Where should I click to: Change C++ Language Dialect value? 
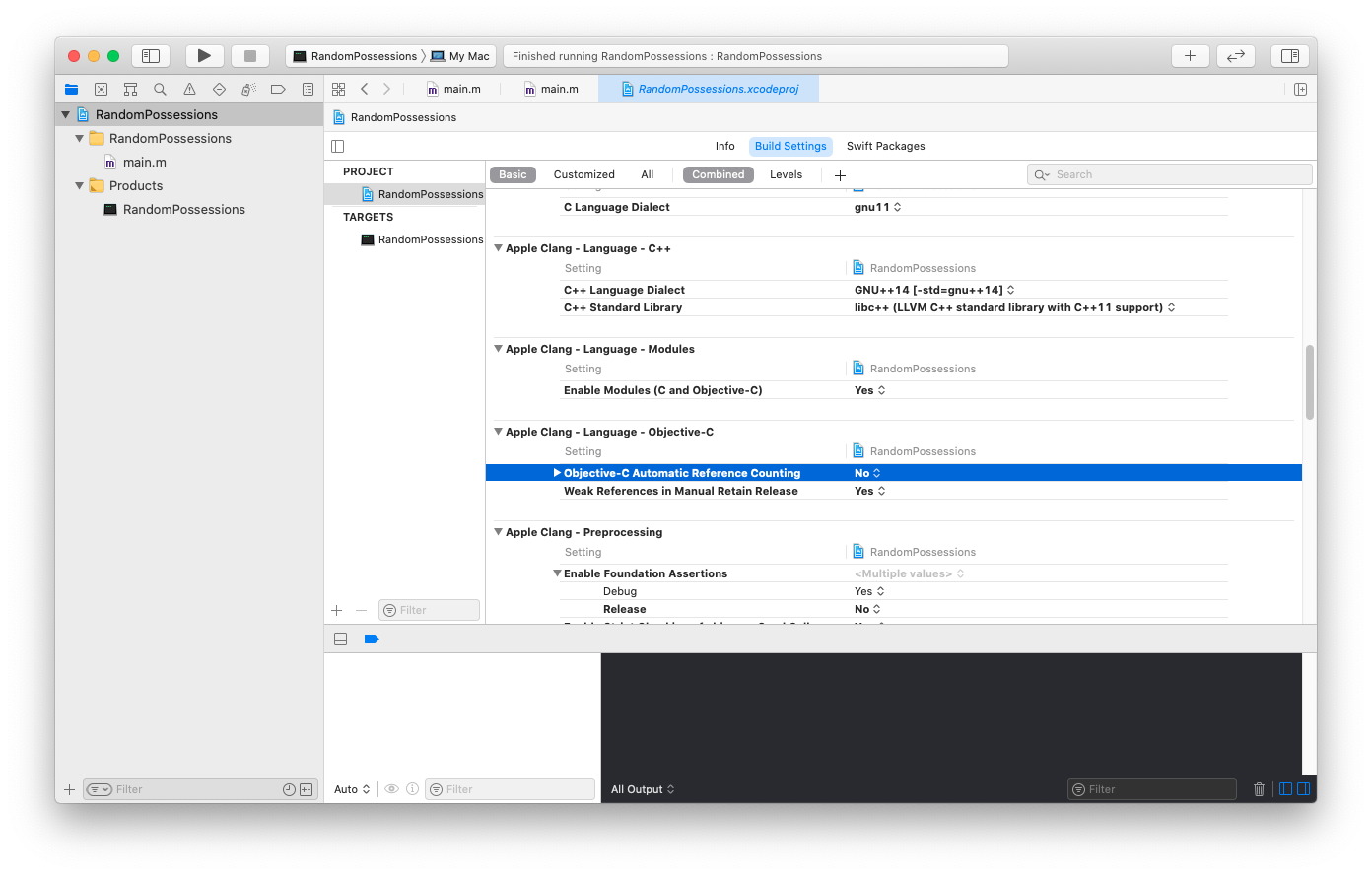[934, 290]
